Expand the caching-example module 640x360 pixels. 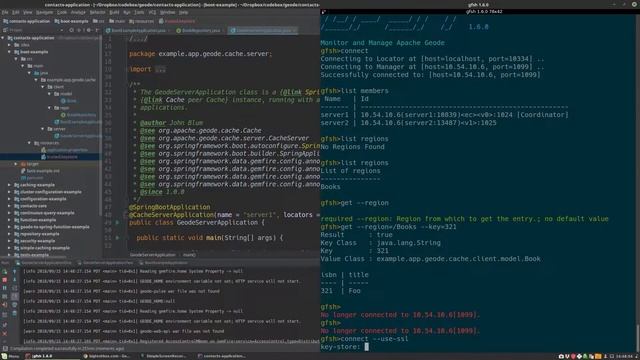pyautogui.click(x=9, y=185)
